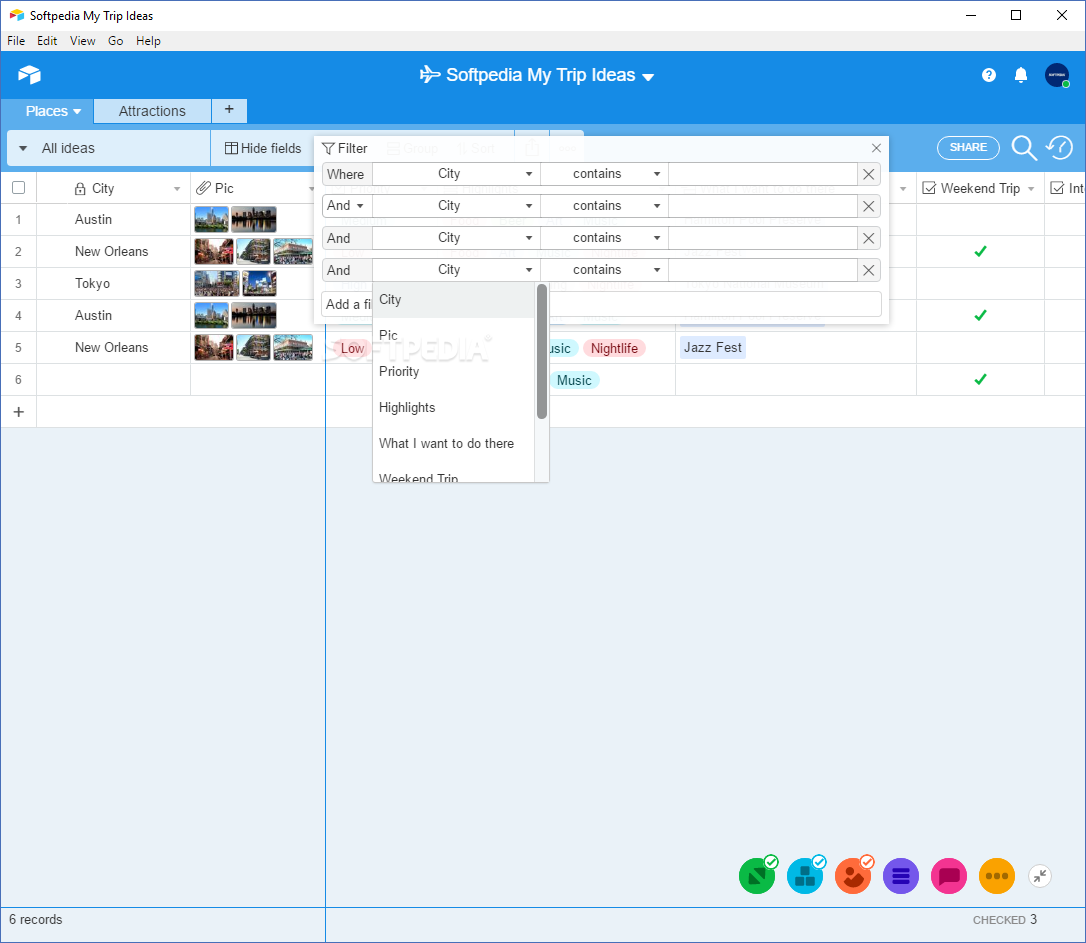Add a new record with the plus icon
The image size is (1086, 943).
tap(19, 412)
